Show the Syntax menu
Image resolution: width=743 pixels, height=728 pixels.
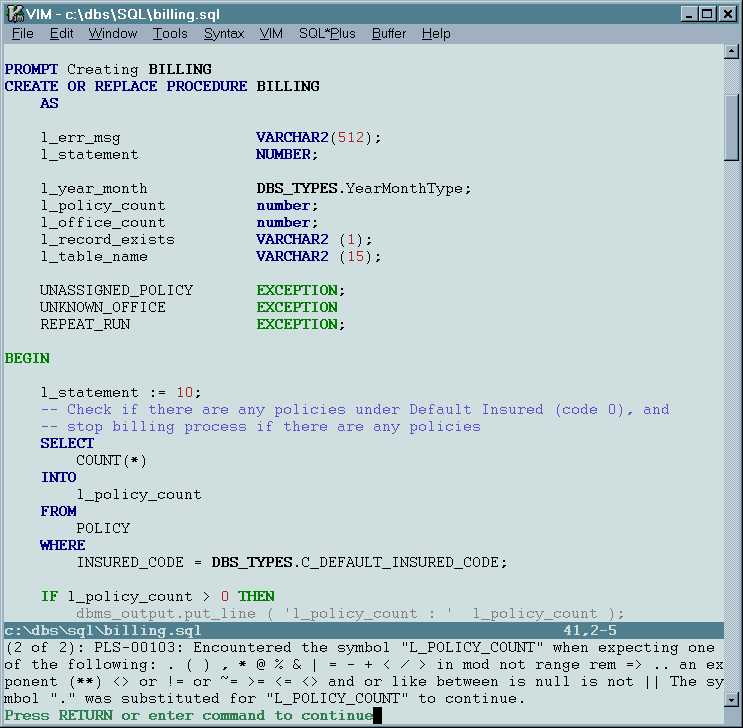223,33
